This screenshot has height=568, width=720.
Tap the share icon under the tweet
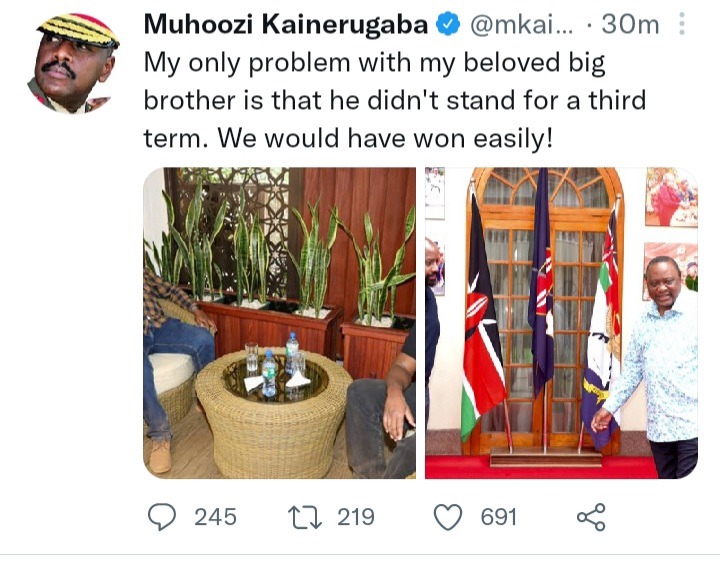pos(591,517)
